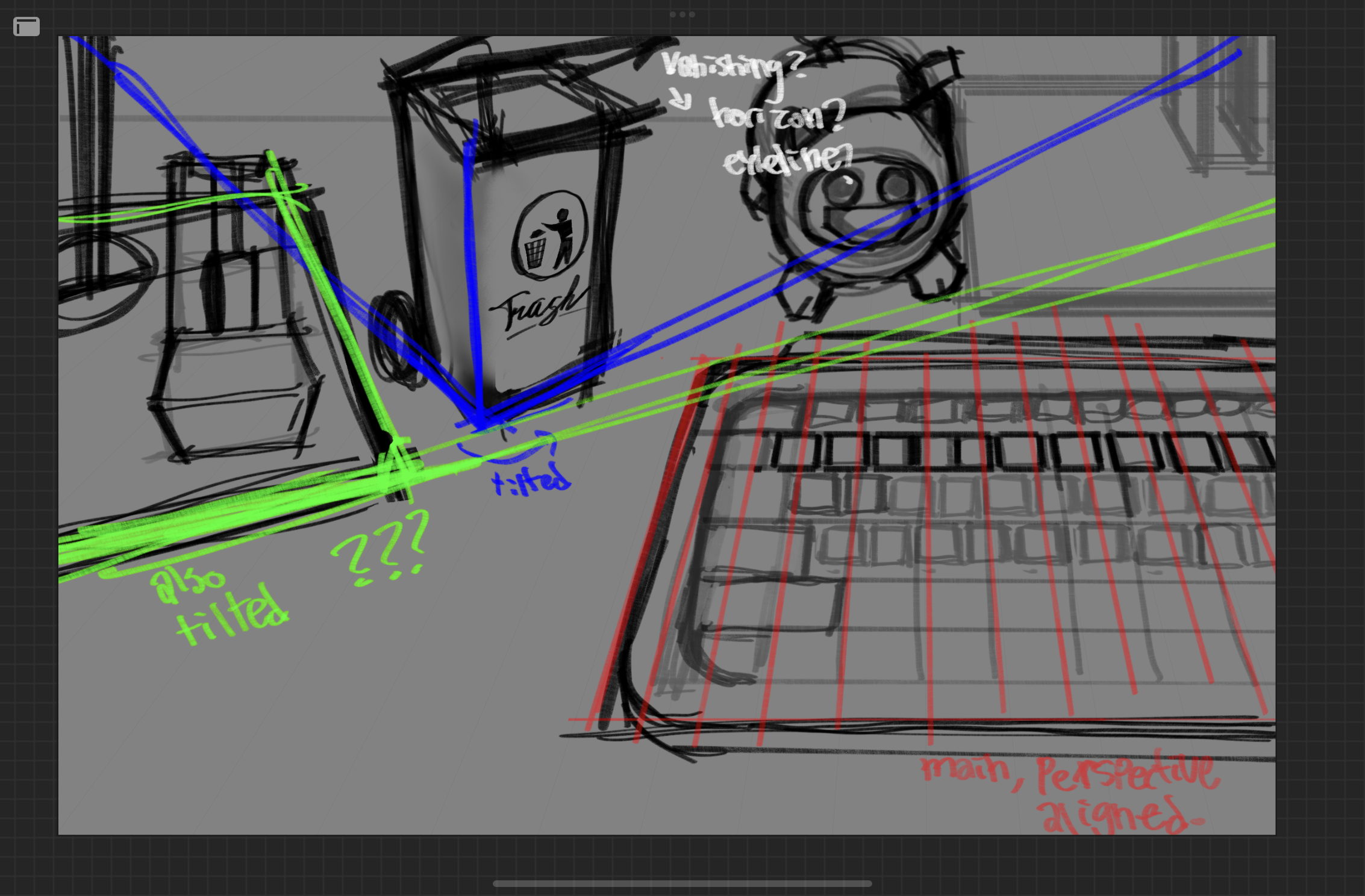Tap the blue handwritten "tilted" note
The width and height of the screenshot is (1365, 896).
tap(531, 480)
